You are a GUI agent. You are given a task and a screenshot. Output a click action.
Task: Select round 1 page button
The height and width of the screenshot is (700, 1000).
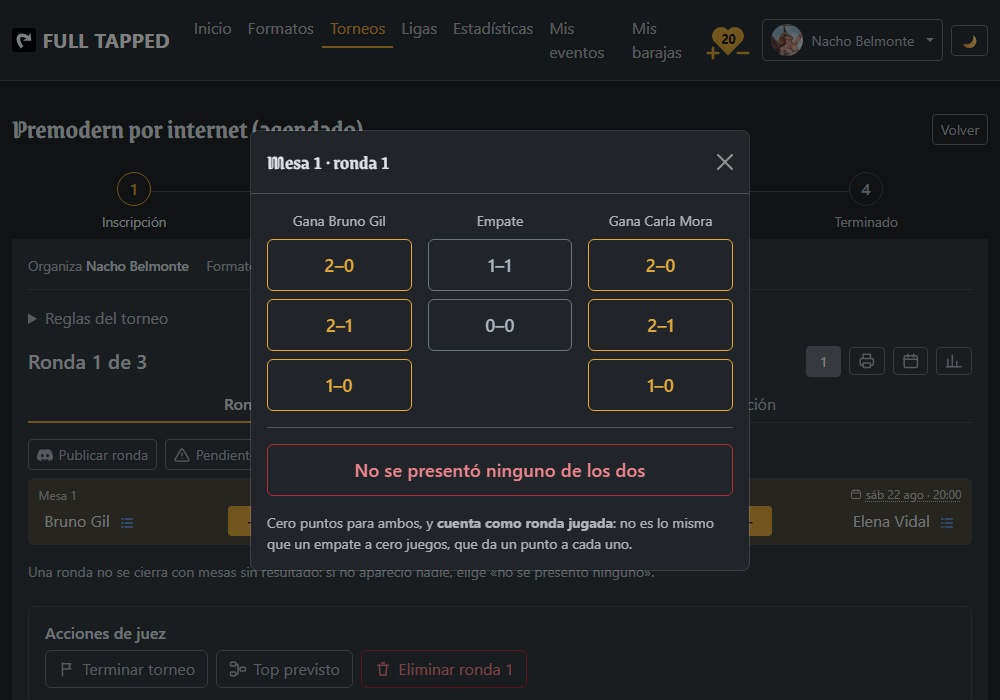click(823, 361)
